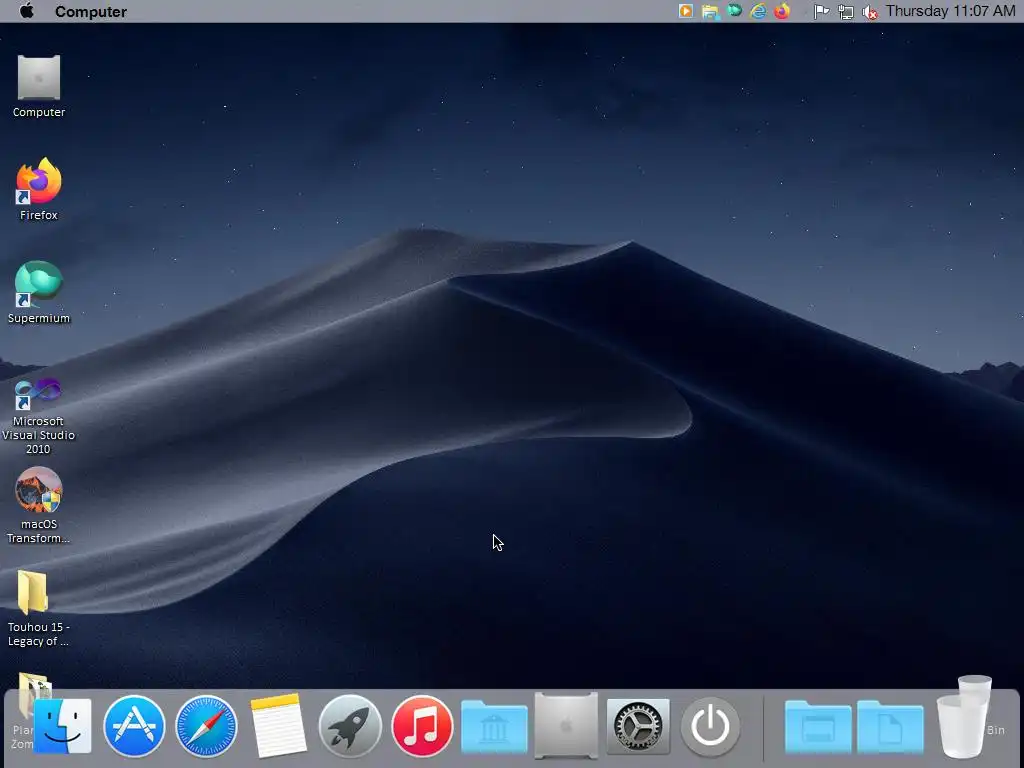Select the Touhou 15 - Legacy of ... folder

[39, 608]
